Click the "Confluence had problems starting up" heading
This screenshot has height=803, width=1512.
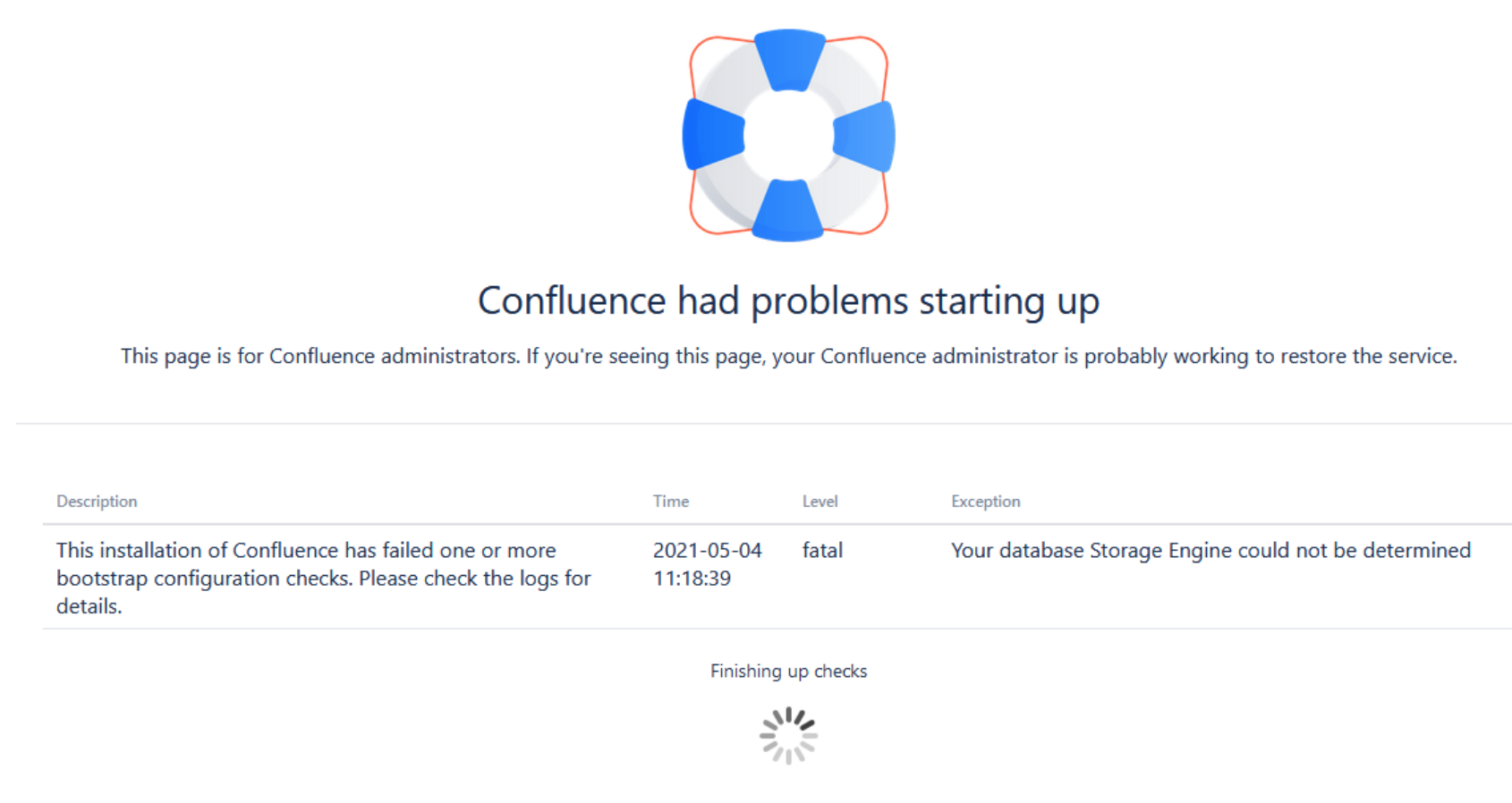pyautogui.click(x=788, y=300)
